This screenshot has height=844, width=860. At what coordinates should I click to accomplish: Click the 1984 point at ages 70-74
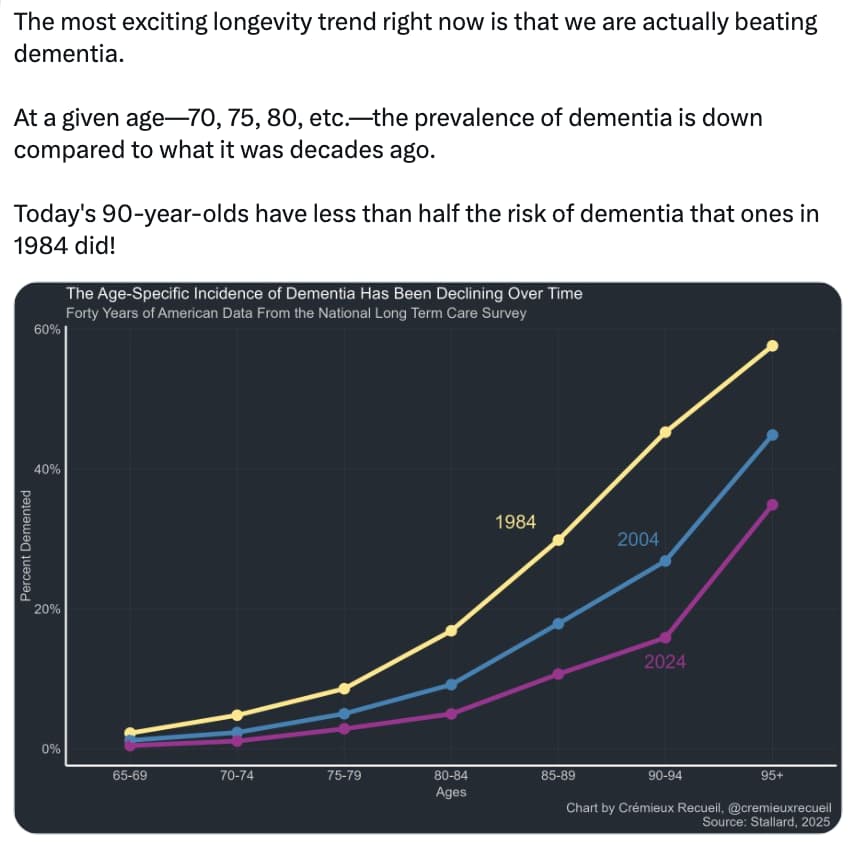click(237, 715)
